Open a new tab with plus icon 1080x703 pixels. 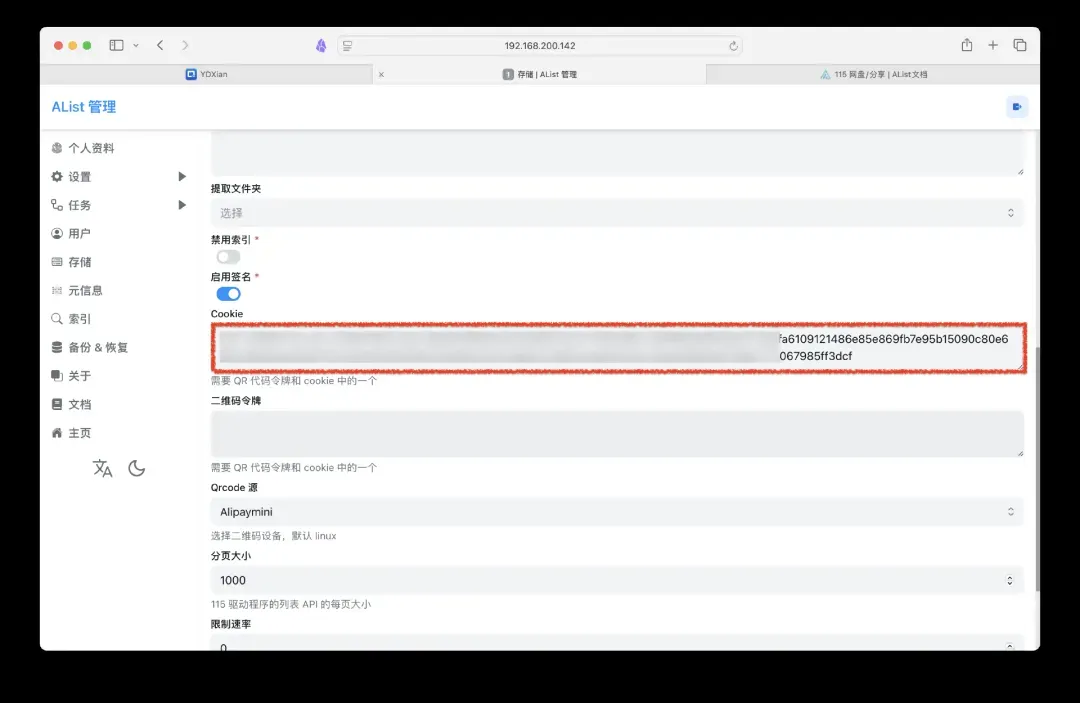993,45
